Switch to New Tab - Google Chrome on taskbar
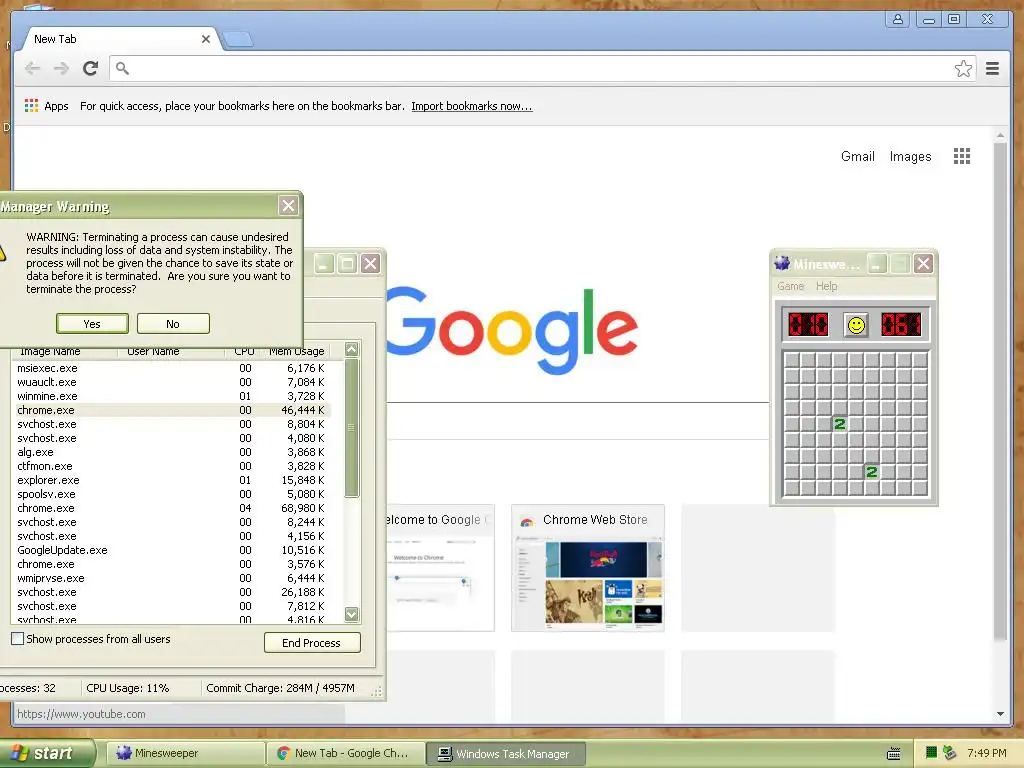 tap(345, 753)
